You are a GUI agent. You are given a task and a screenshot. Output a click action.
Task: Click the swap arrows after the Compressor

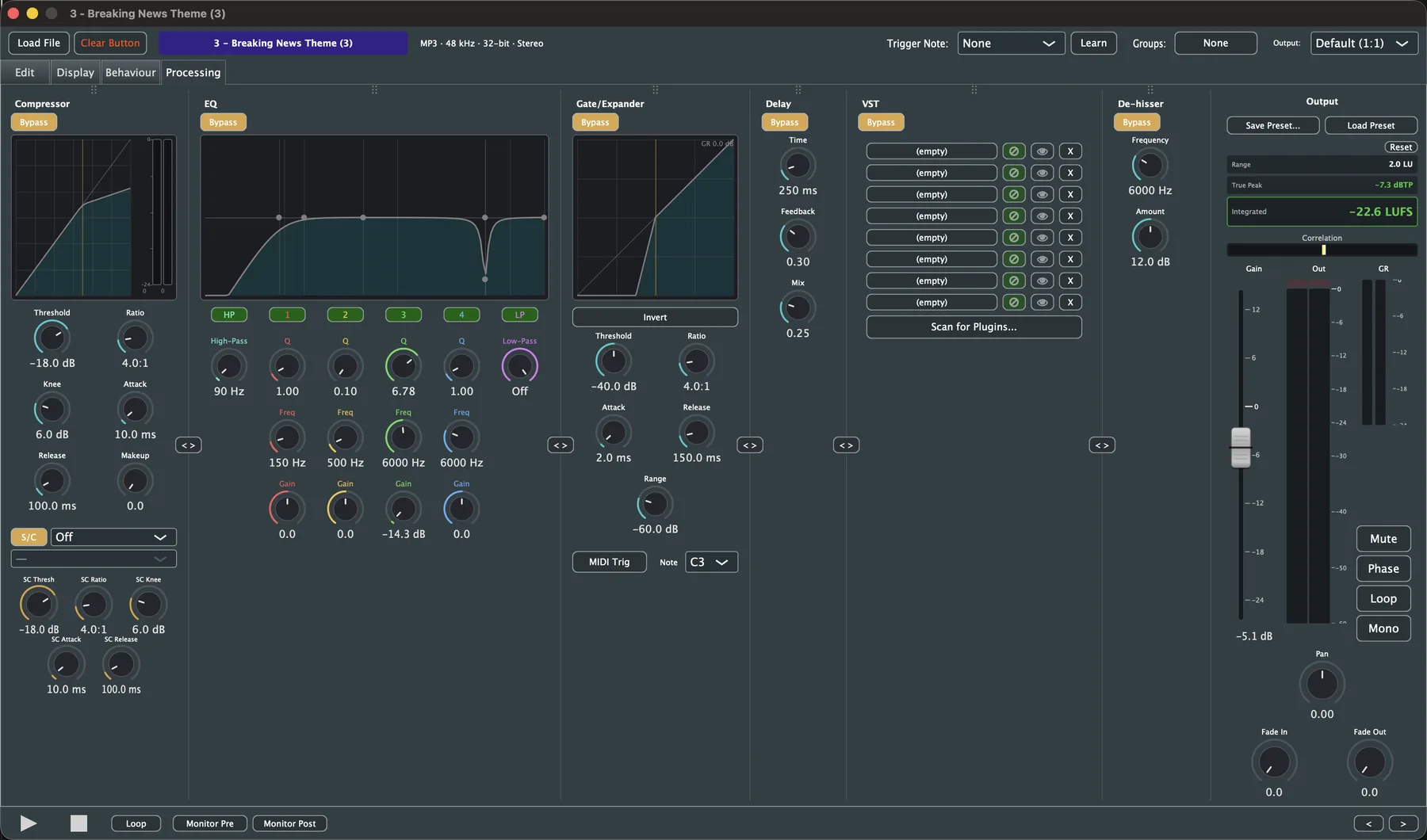click(x=188, y=445)
